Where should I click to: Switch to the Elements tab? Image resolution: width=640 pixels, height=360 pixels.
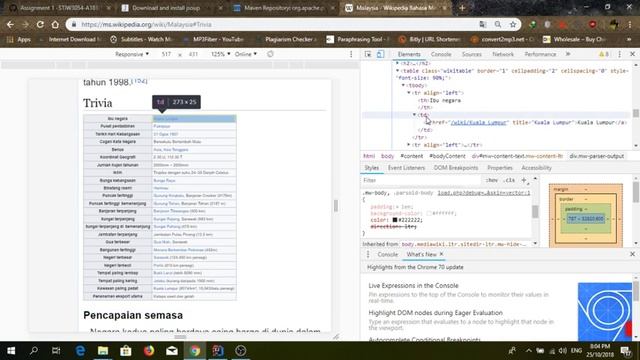409,54
